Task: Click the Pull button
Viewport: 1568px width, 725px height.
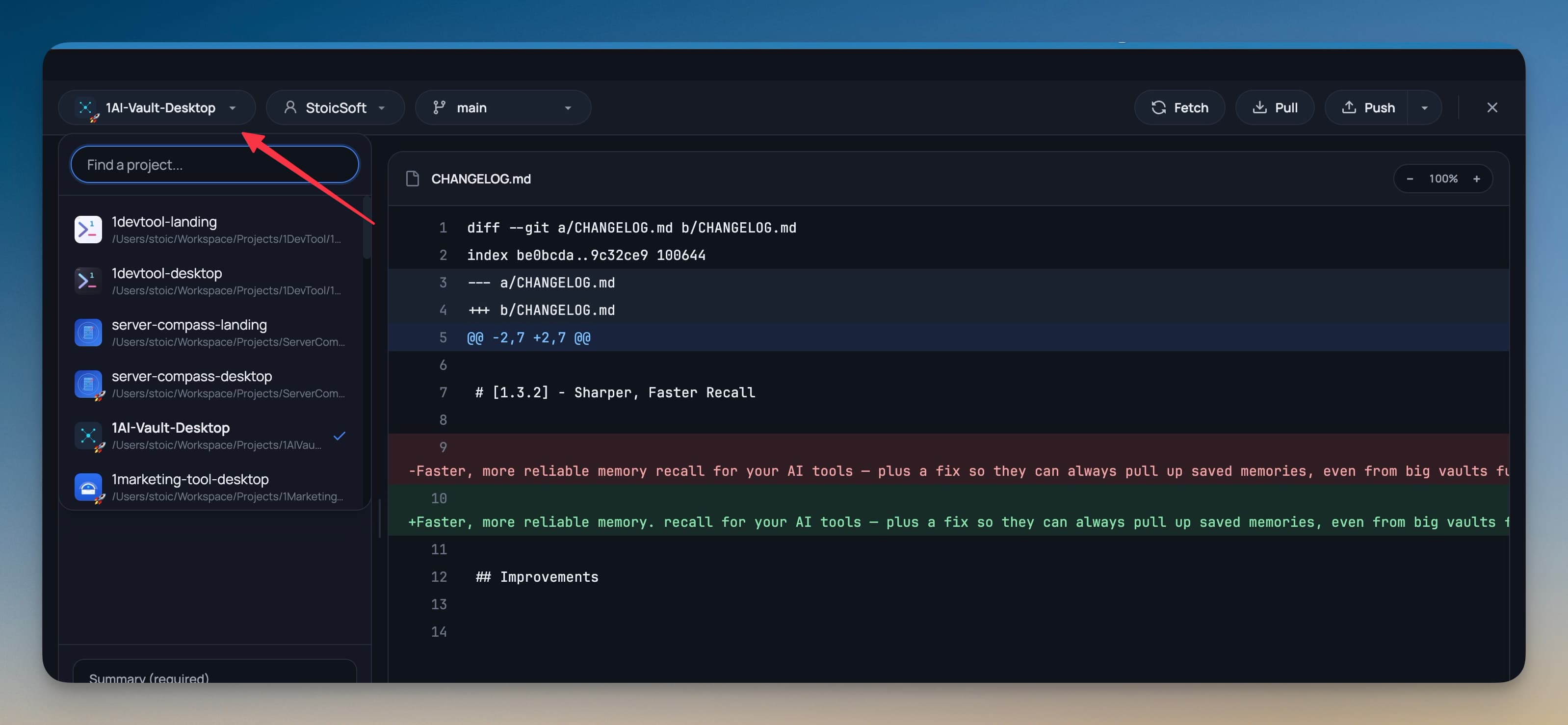Action: 1275,108
